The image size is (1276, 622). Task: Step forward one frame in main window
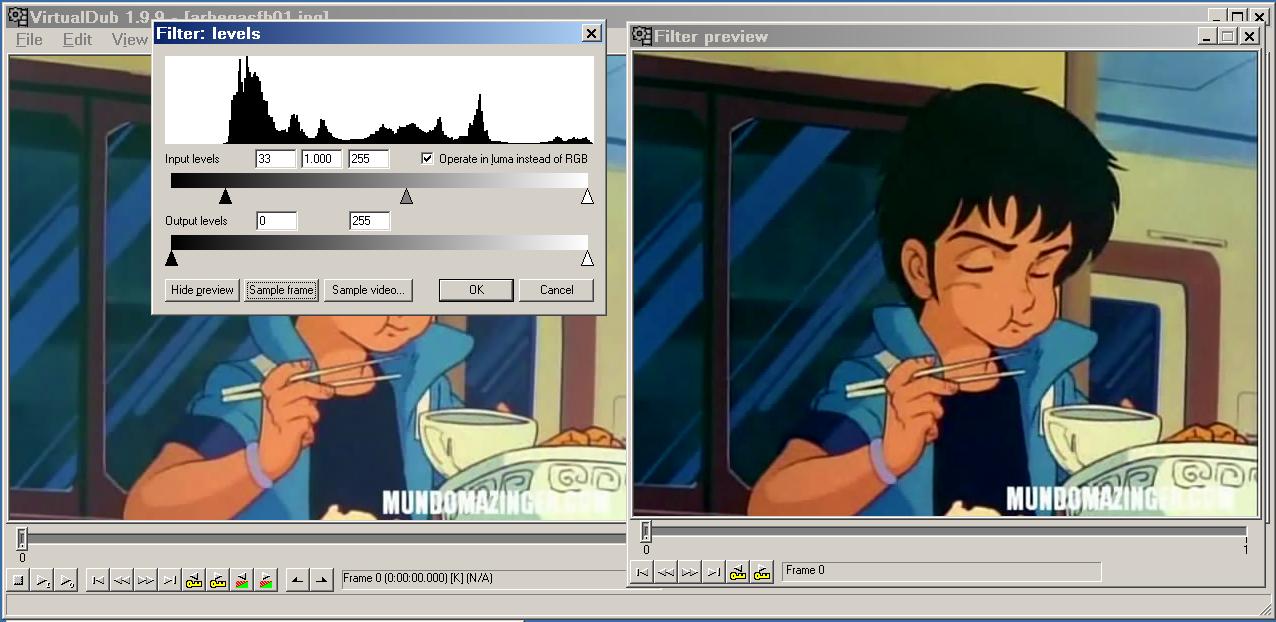[146, 580]
